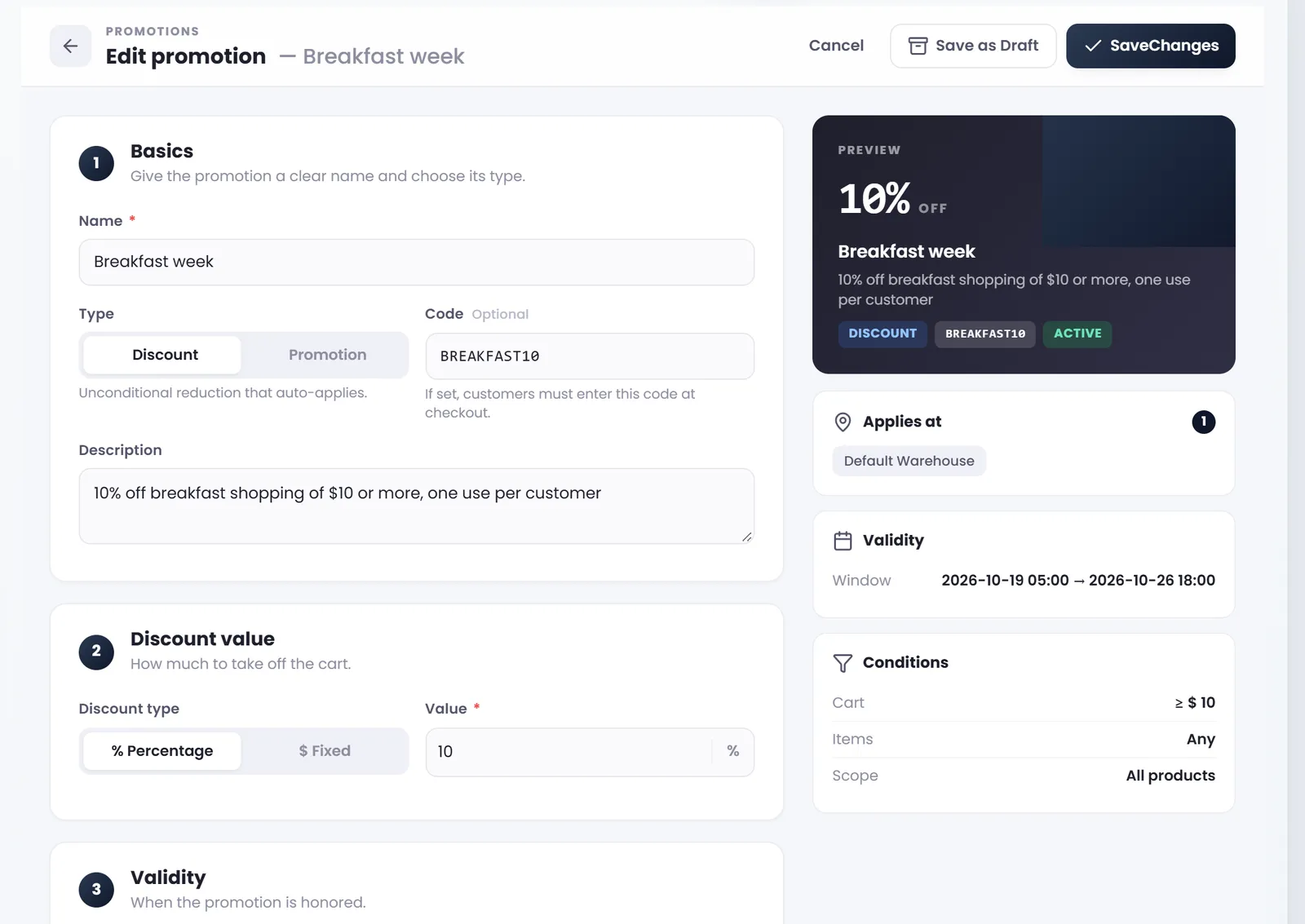Click the funnel icon beside Conditions
This screenshot has height=924, width=1305.
[x=843, y=663]
